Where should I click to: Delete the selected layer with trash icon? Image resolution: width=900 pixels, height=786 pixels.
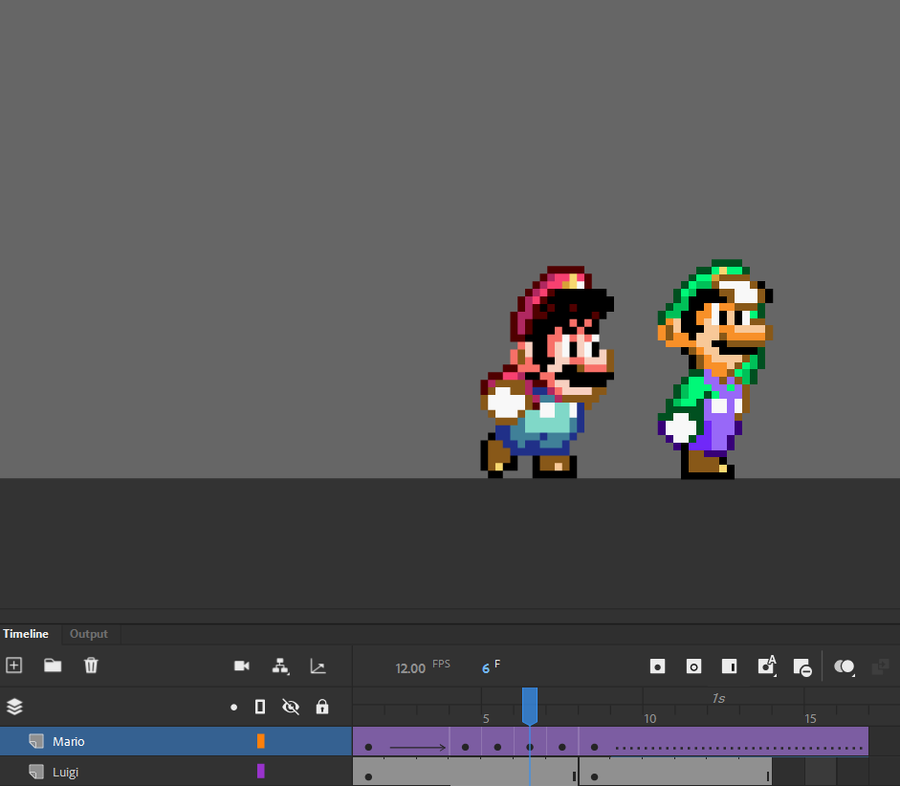91,666
